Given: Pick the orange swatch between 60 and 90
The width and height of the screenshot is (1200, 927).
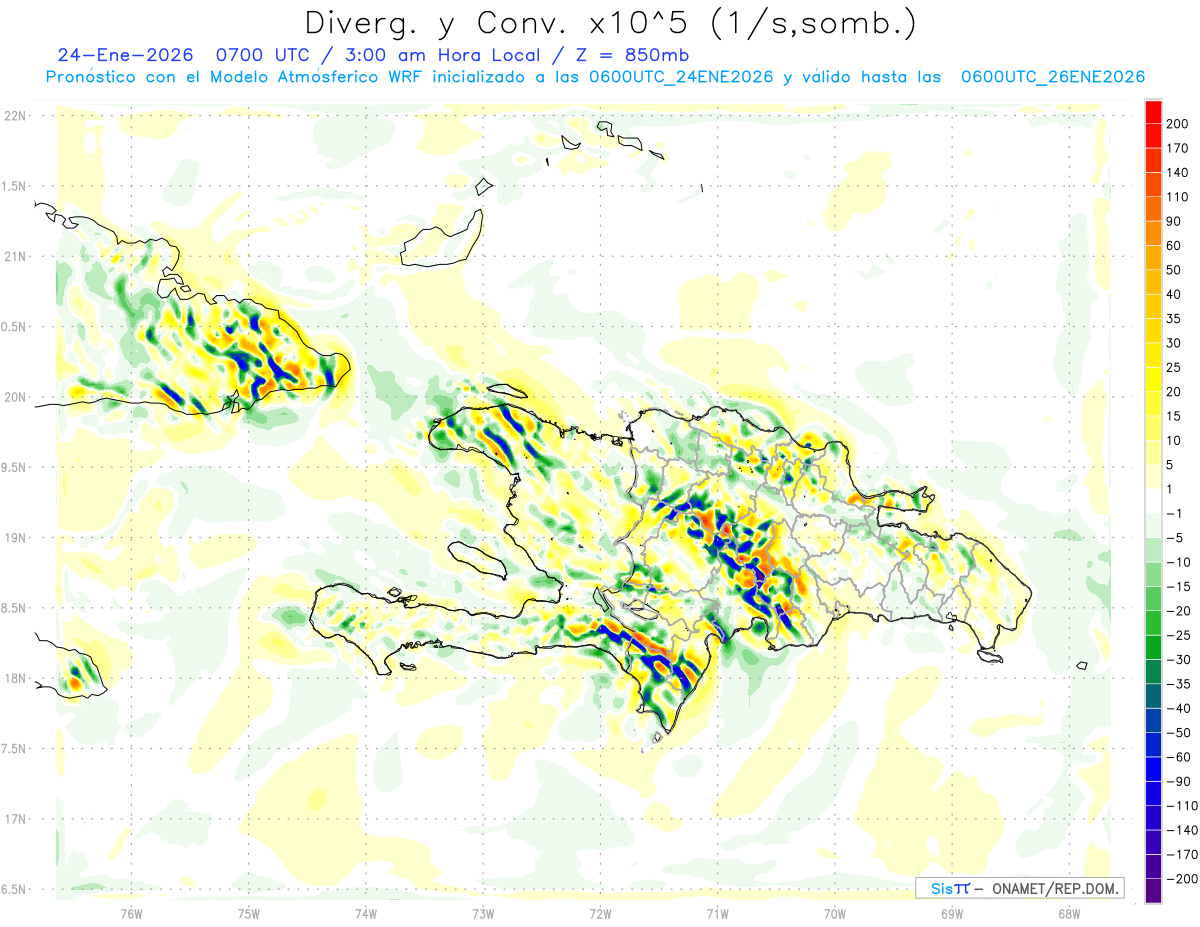Looking at the screenshot, I should 1153,233.
